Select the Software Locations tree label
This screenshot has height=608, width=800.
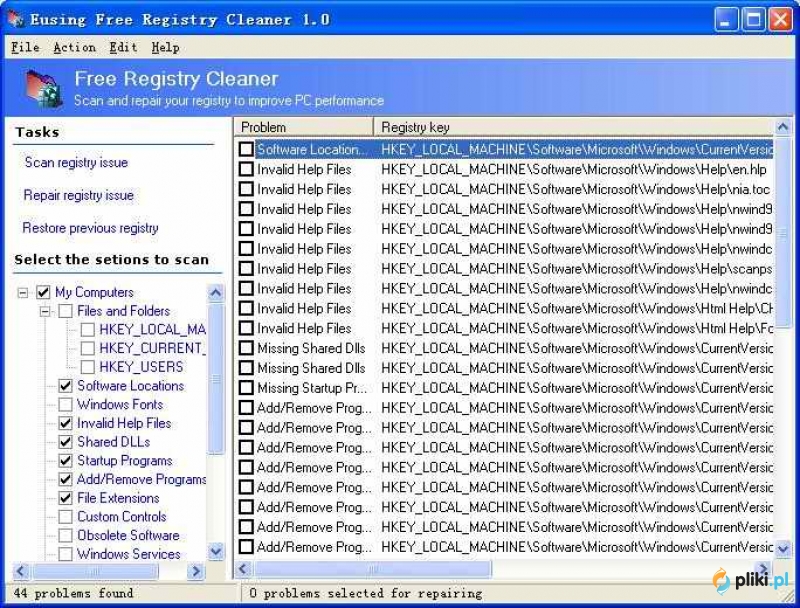click(131, 386)
